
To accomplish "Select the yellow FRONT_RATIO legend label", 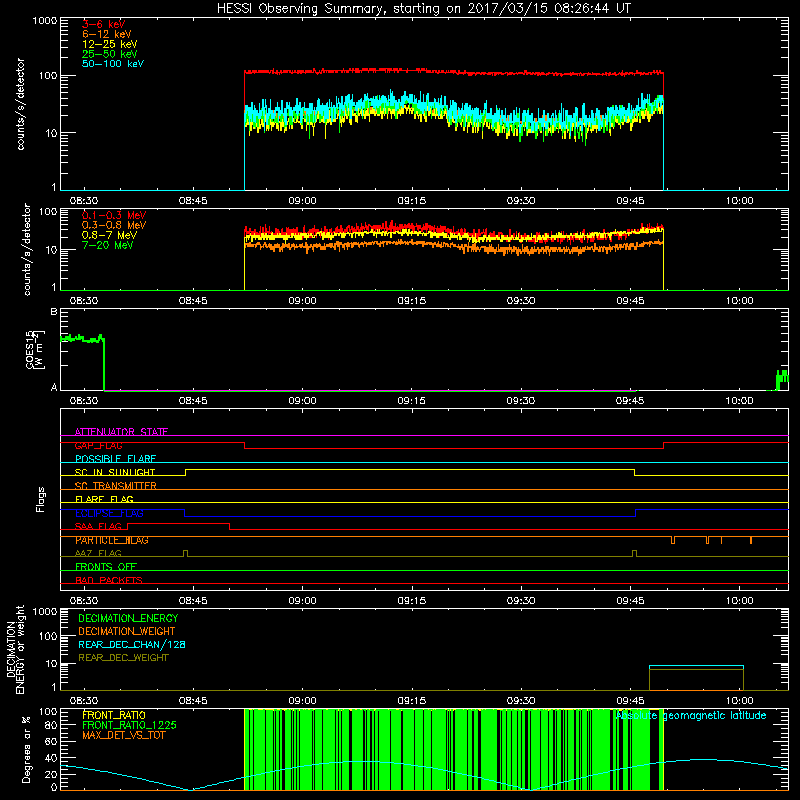I will 114,715.
